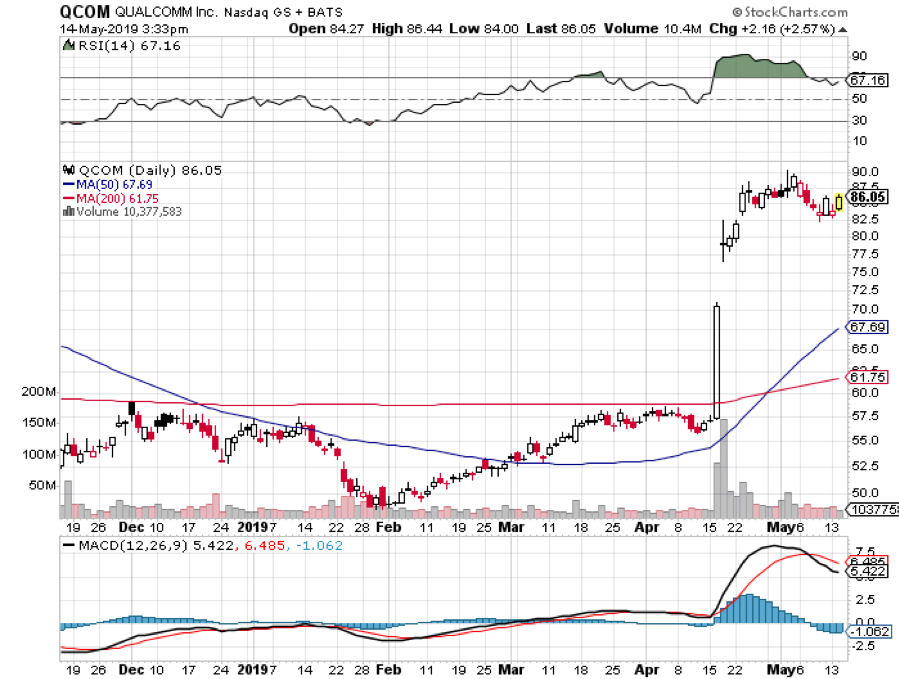Click the Last 86.05 value in header
Screen dimensions: 899x679
point(561,29)
